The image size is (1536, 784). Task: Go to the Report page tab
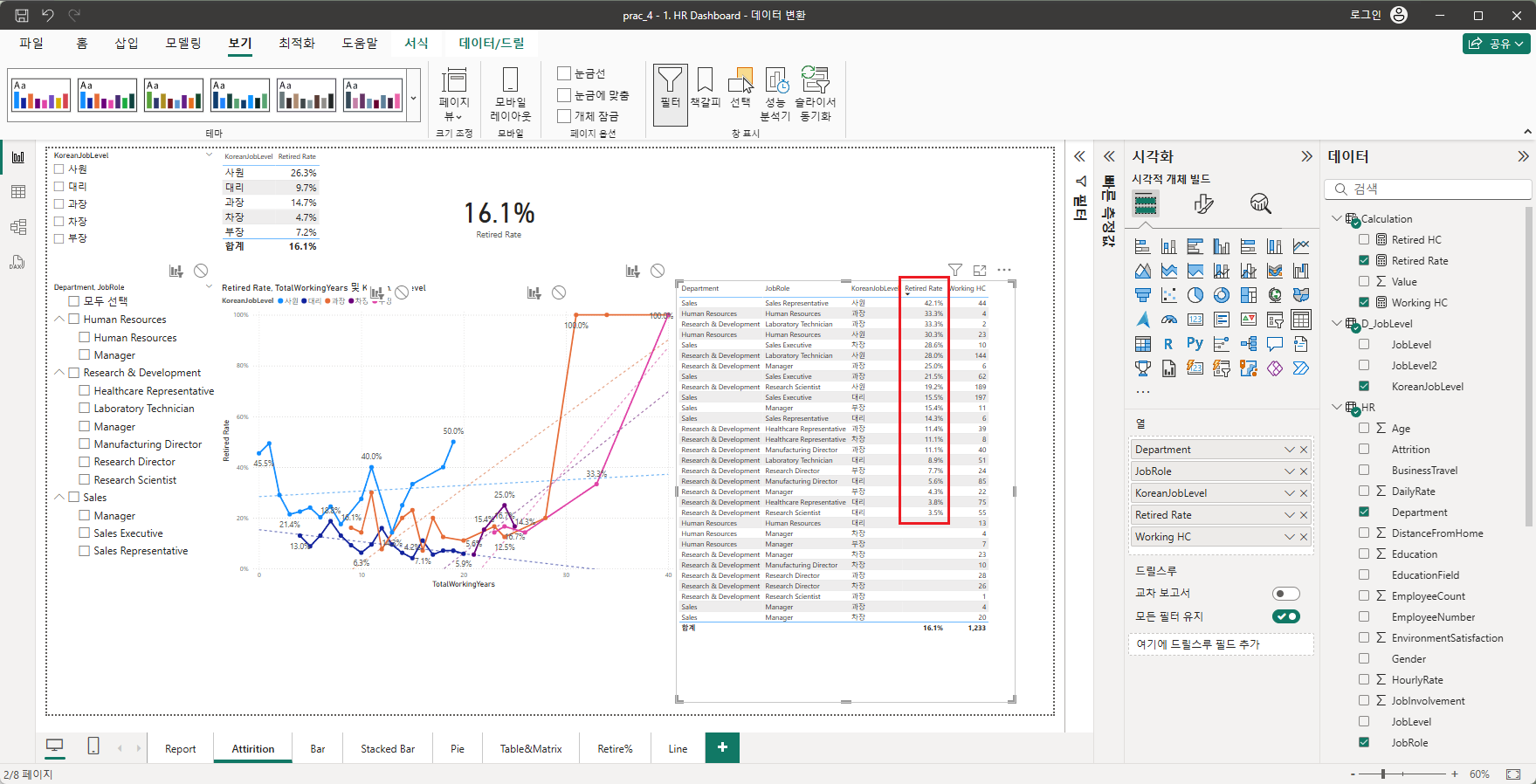click(x=181, y=749)
